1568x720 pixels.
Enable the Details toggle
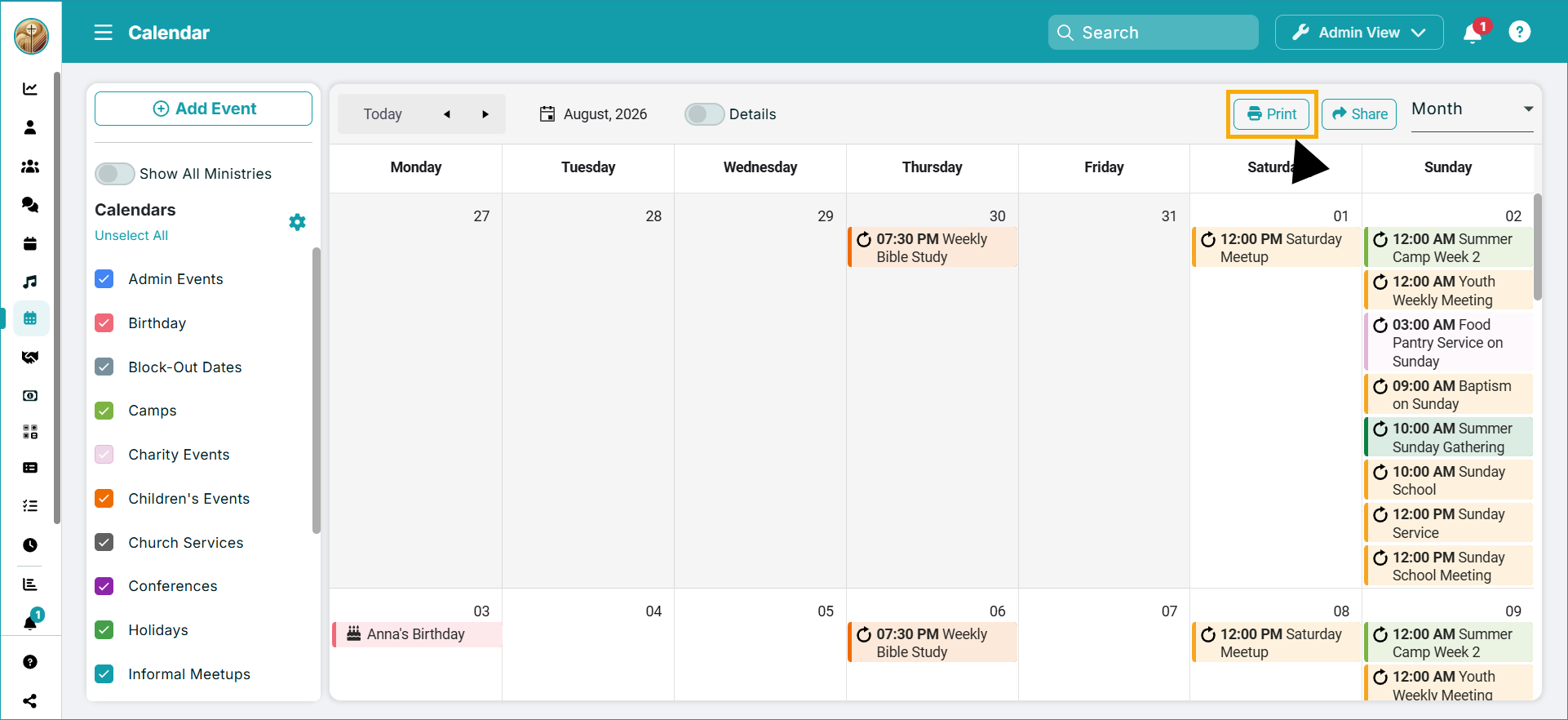(704, 114)
